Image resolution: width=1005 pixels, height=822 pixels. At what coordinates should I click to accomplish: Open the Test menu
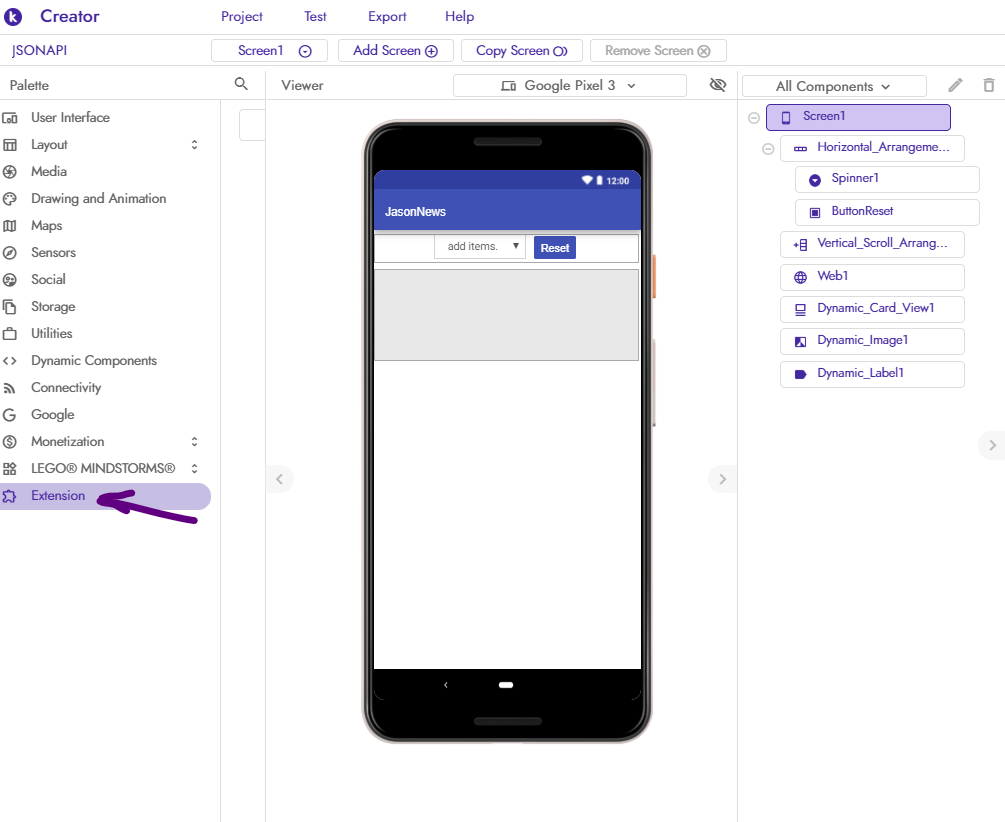pyautogui.click(x=315, y=17)
